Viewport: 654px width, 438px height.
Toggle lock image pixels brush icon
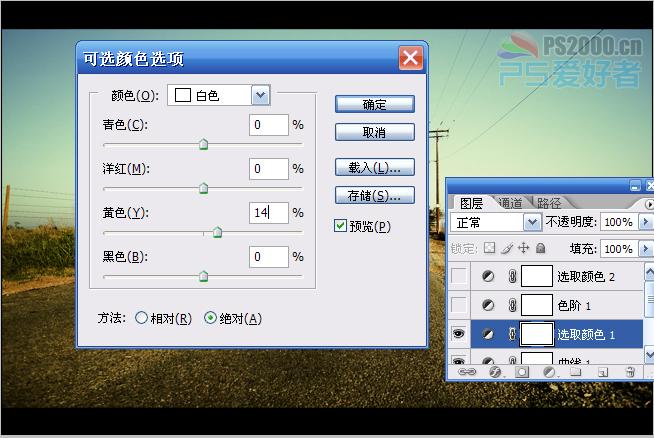point(507,248)
